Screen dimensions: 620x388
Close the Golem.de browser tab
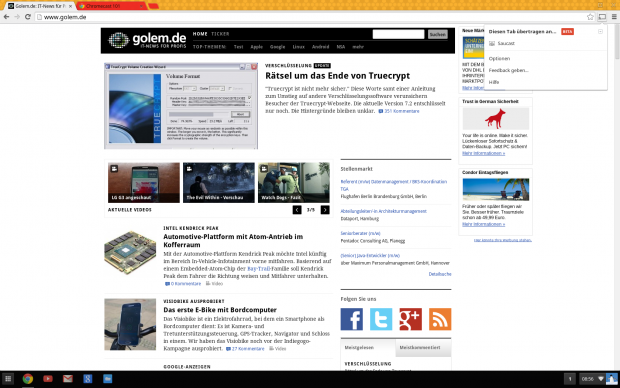70,6
